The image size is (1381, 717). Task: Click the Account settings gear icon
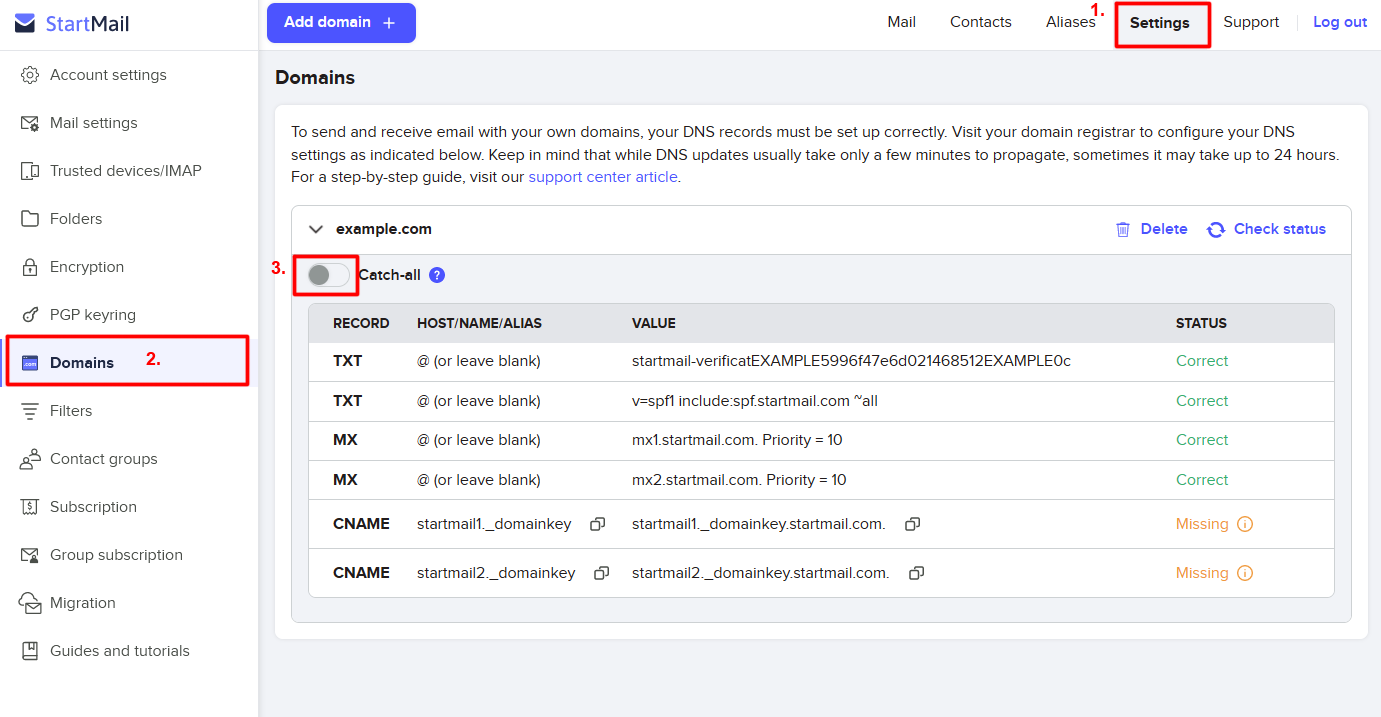30,75
